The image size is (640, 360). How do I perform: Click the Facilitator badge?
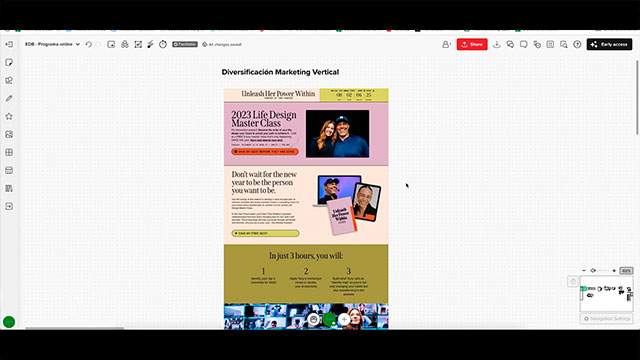pyautogui.click(x=185, y=44)
